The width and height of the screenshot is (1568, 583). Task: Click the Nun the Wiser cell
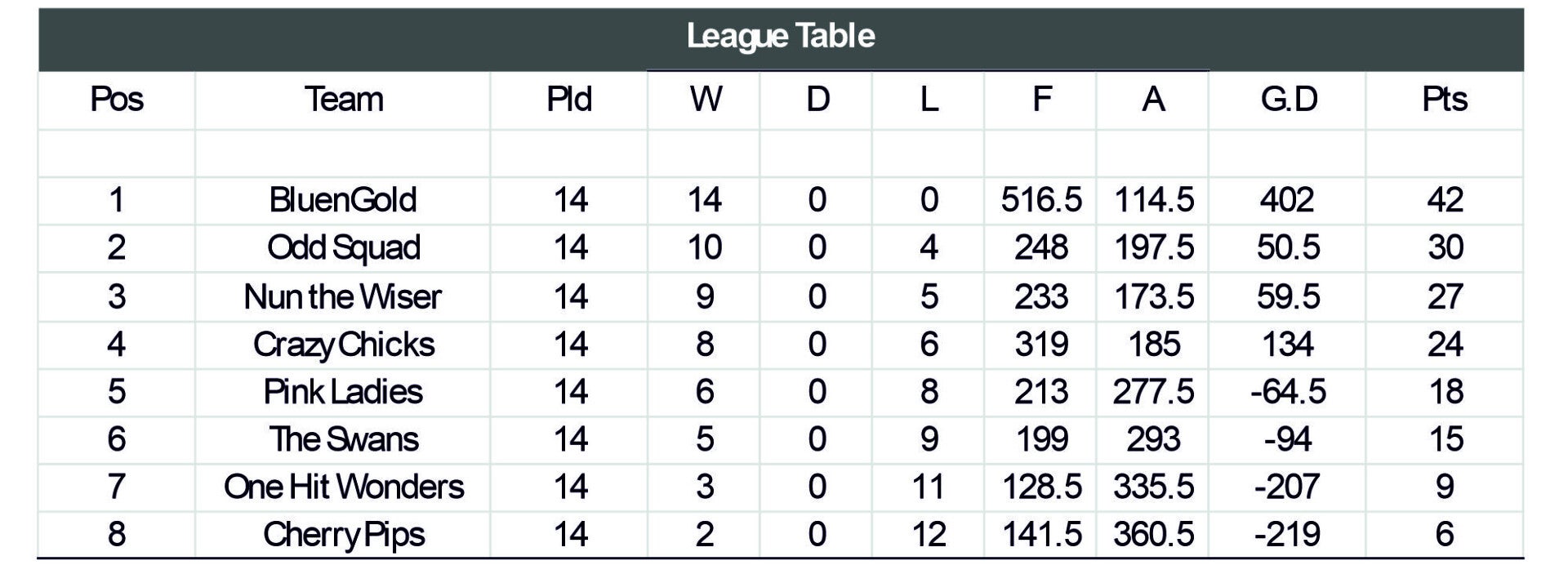click(343, 296)
